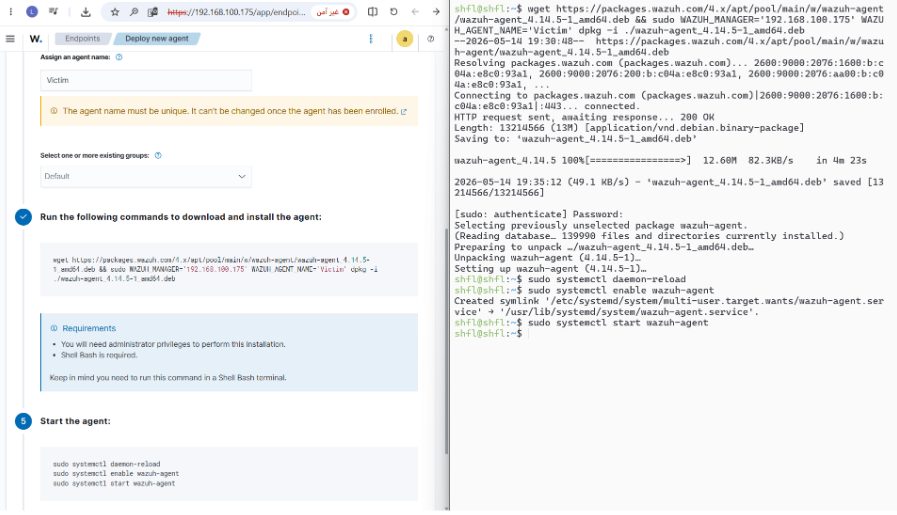
Task: Click terminal 'Unpacking wazuh-agent (4.14.5-1)' line
Action: 547,258
